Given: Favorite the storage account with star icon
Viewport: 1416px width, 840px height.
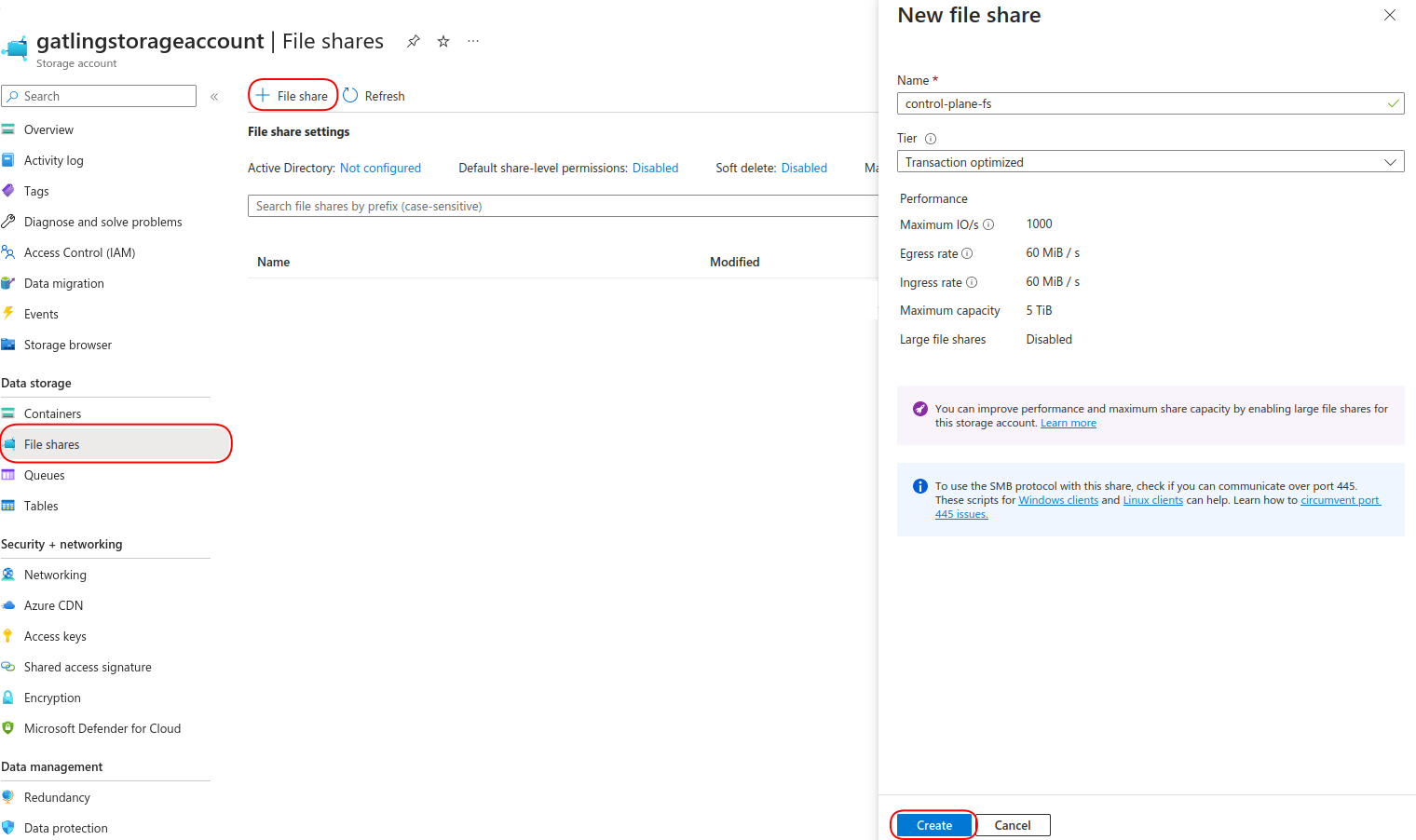Looking at the screenshot, I should 443,41.
